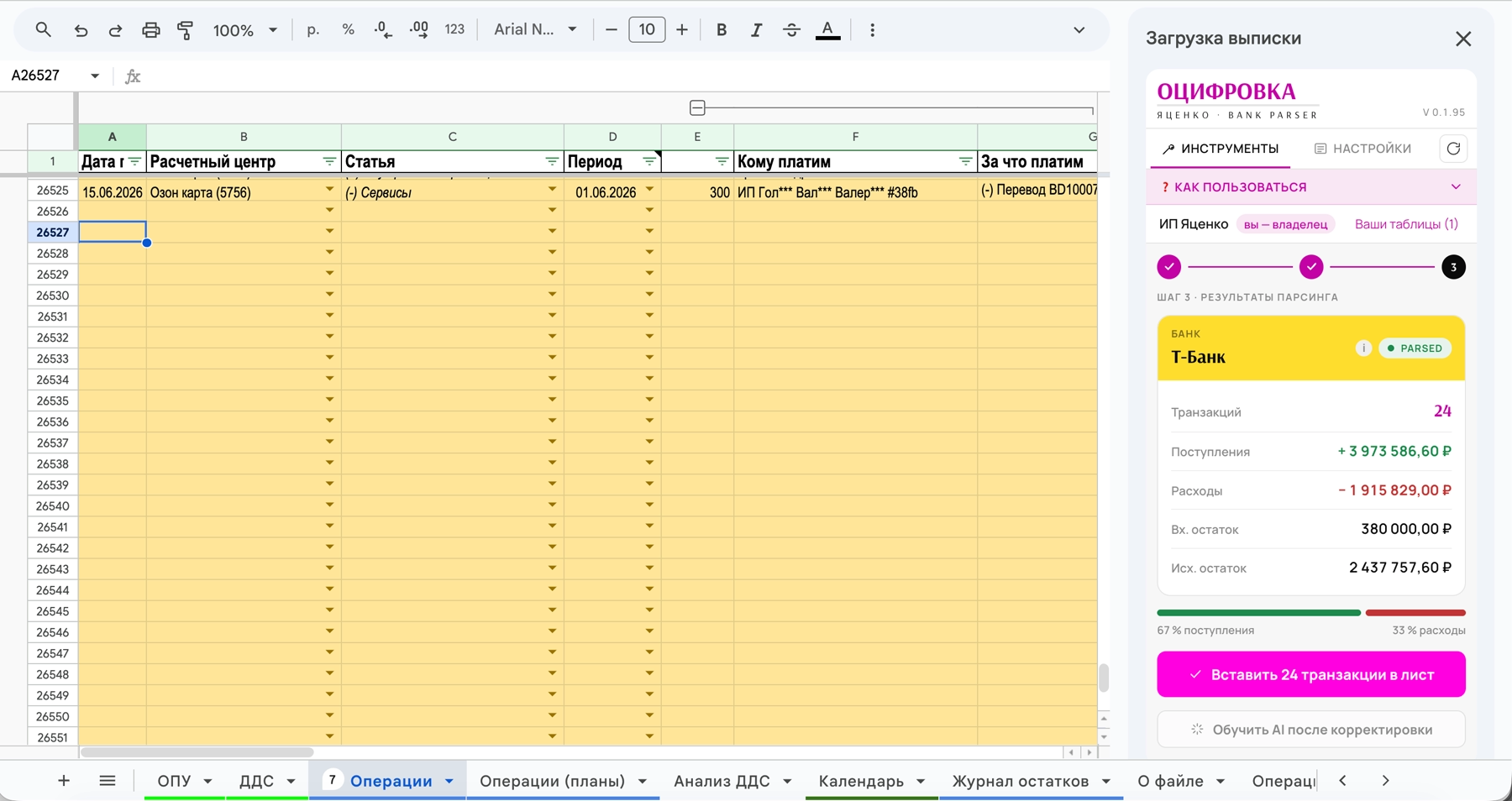1512x801 pixels.
Task: Open dropdown in 01.06.2026 period cell
Action: [649, 191]
